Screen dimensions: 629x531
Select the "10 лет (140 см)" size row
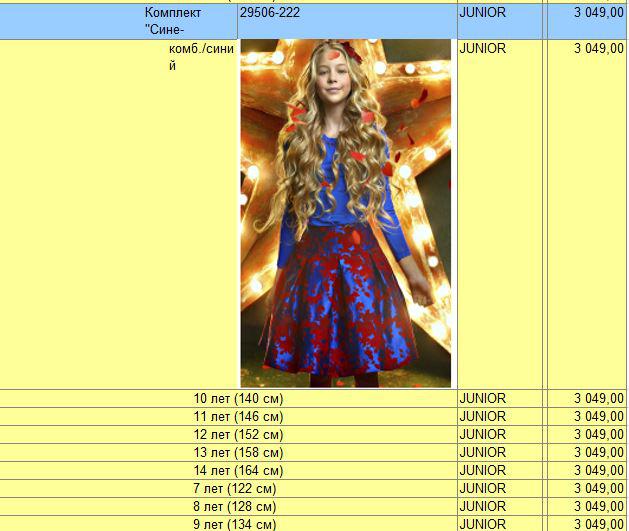coord(238,398)
